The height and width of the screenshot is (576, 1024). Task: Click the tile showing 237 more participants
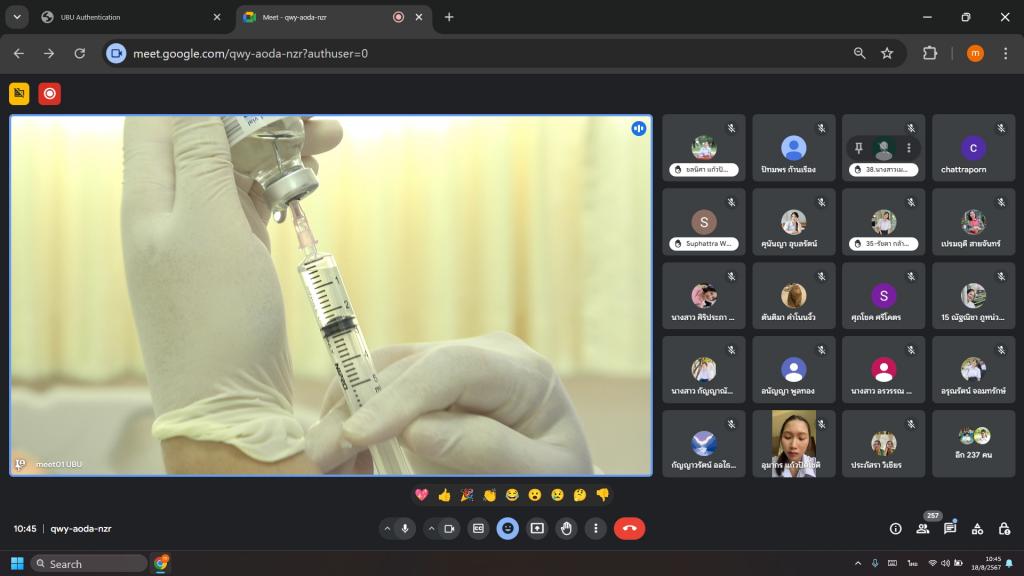click(973, 443)
